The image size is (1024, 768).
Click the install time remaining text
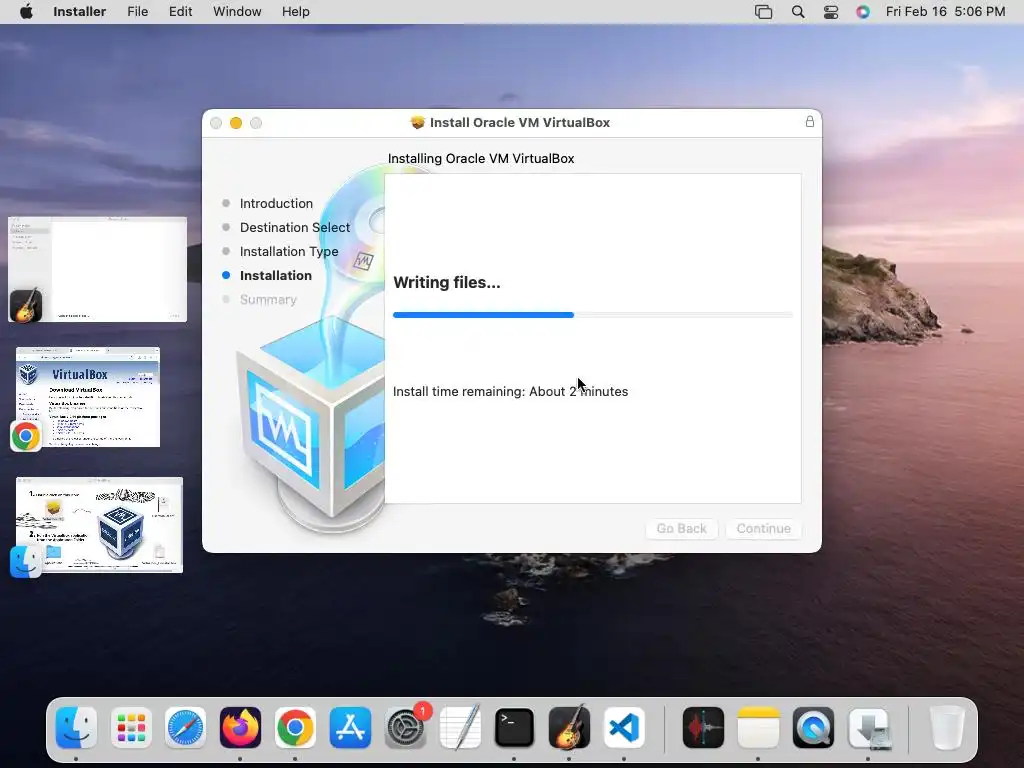[x=510, y=391]
